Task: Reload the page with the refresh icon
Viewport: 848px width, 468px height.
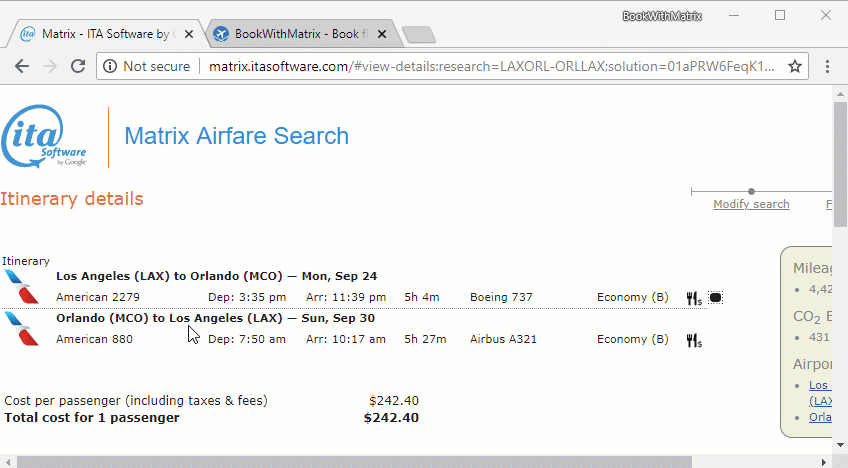Action: point(78,67)
